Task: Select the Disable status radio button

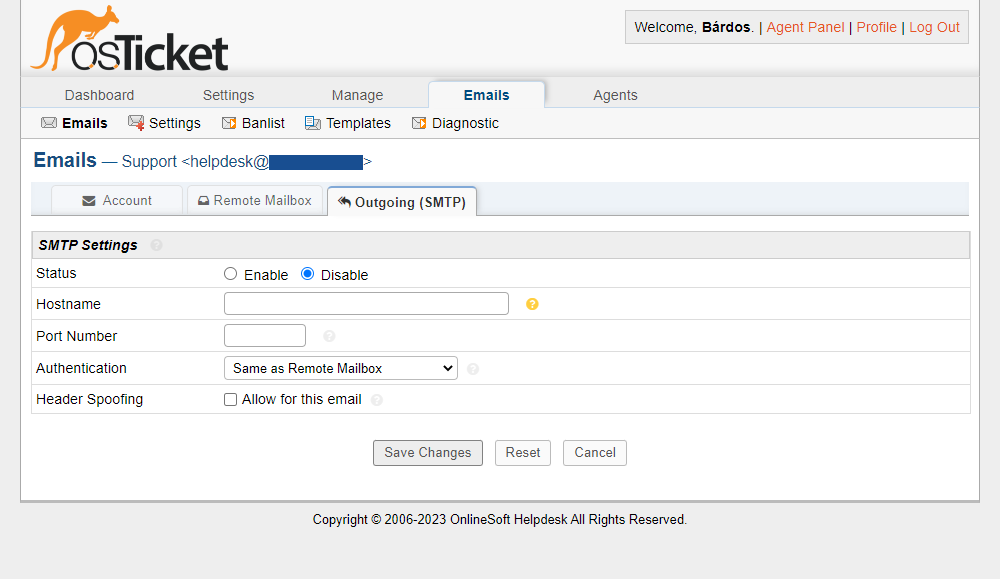Action: 308,274
